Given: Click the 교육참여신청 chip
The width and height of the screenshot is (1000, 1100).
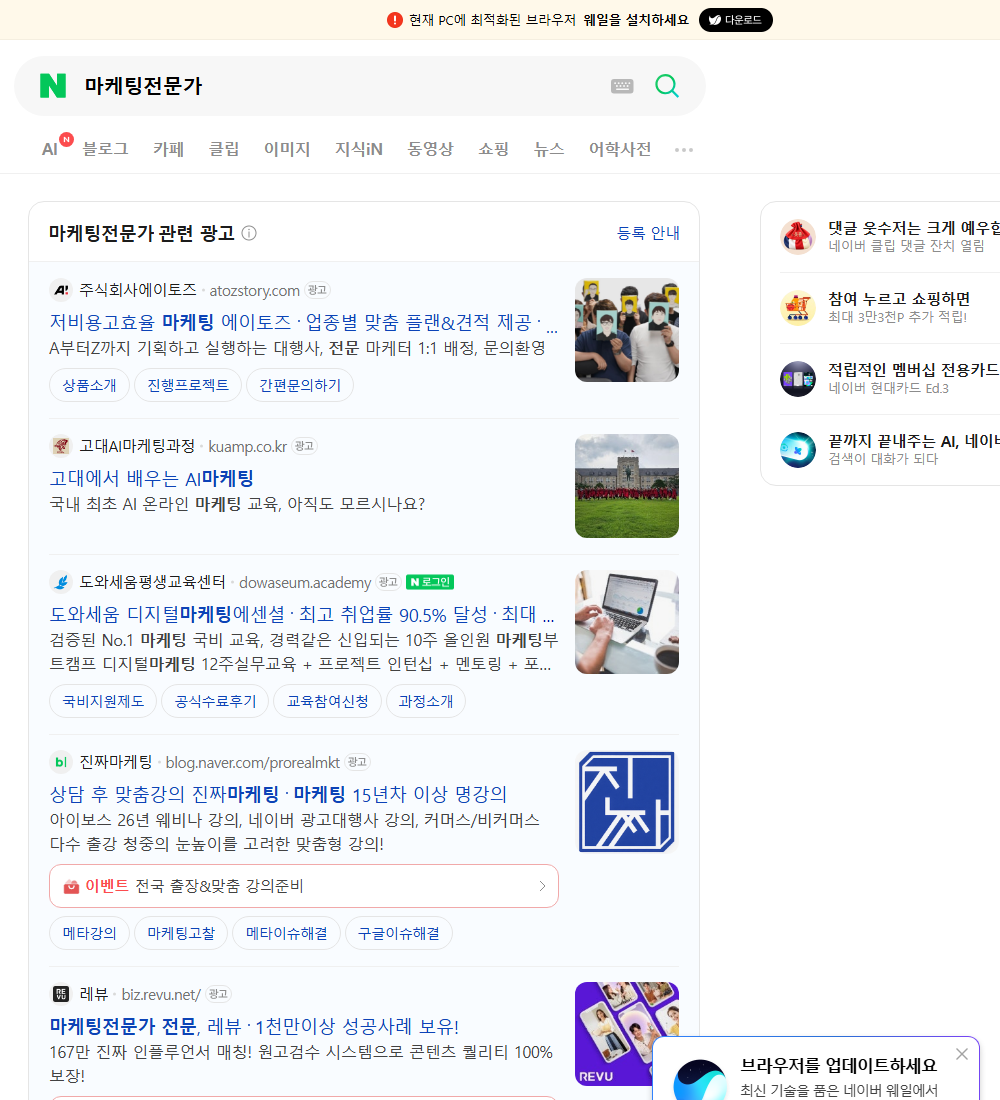Looking at the screenshot, I should tap(327, 701).
